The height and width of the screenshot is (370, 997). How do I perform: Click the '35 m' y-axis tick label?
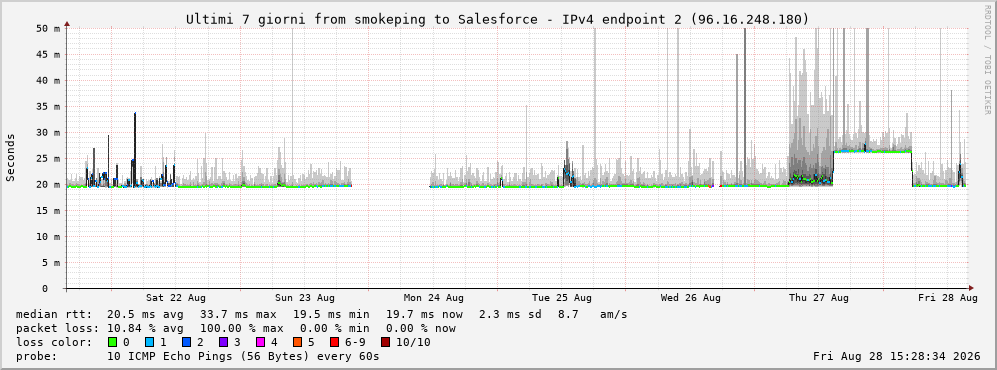48,107
